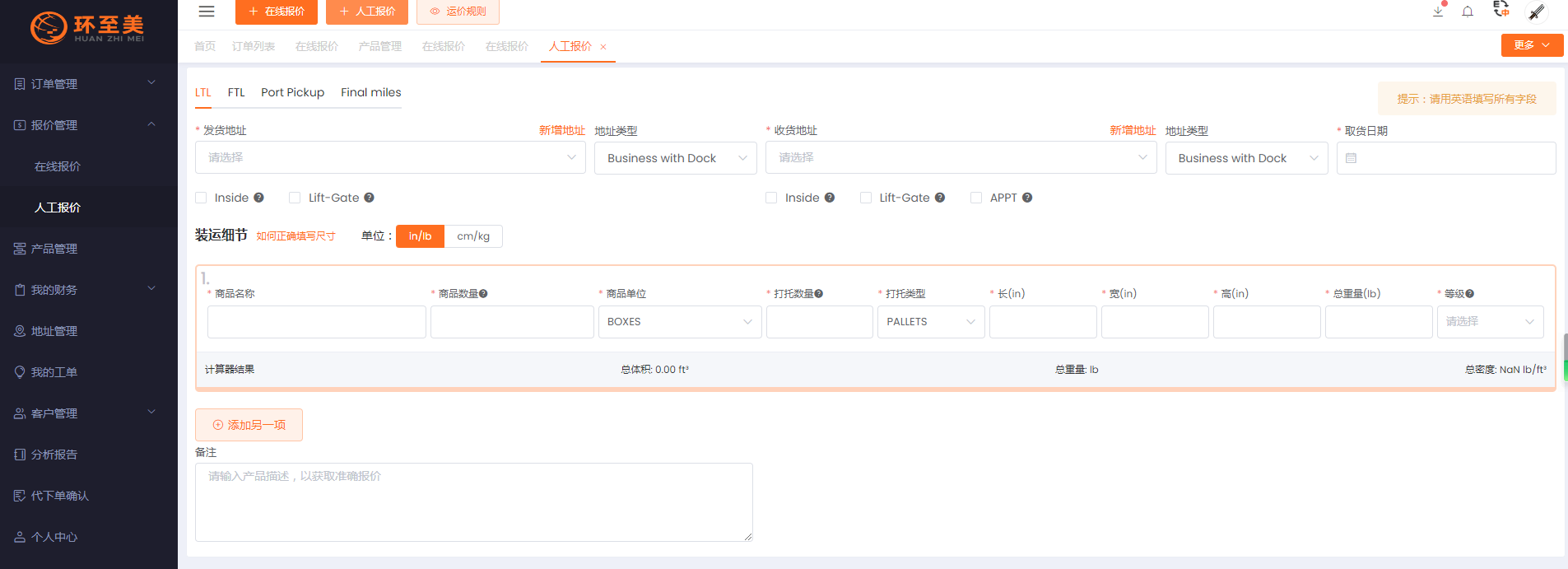1568x569 pixels.
Task: Expand the 更多 dropdown button
Action: [1532, 45]
